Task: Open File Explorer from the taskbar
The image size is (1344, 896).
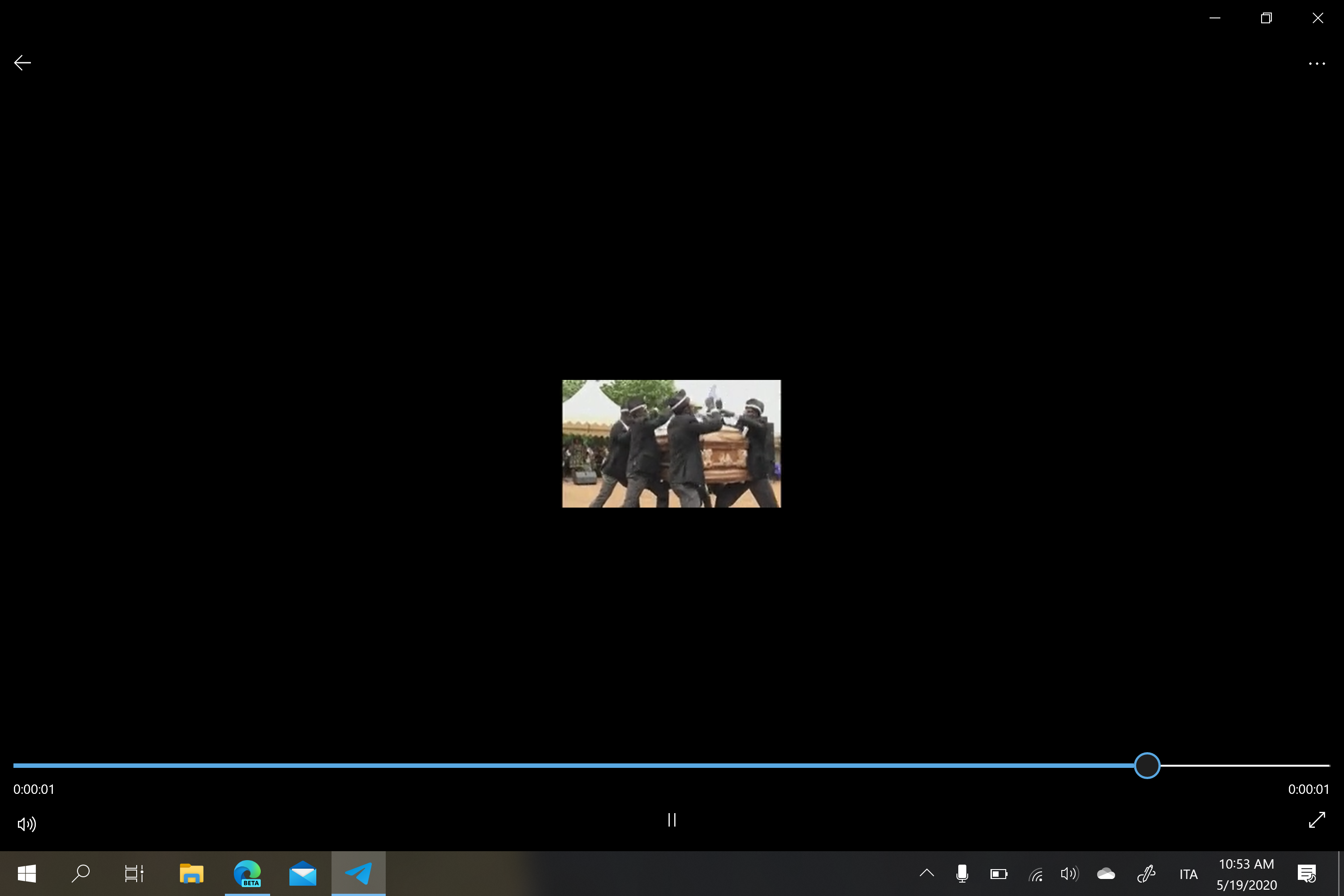Action: [191, 873]
